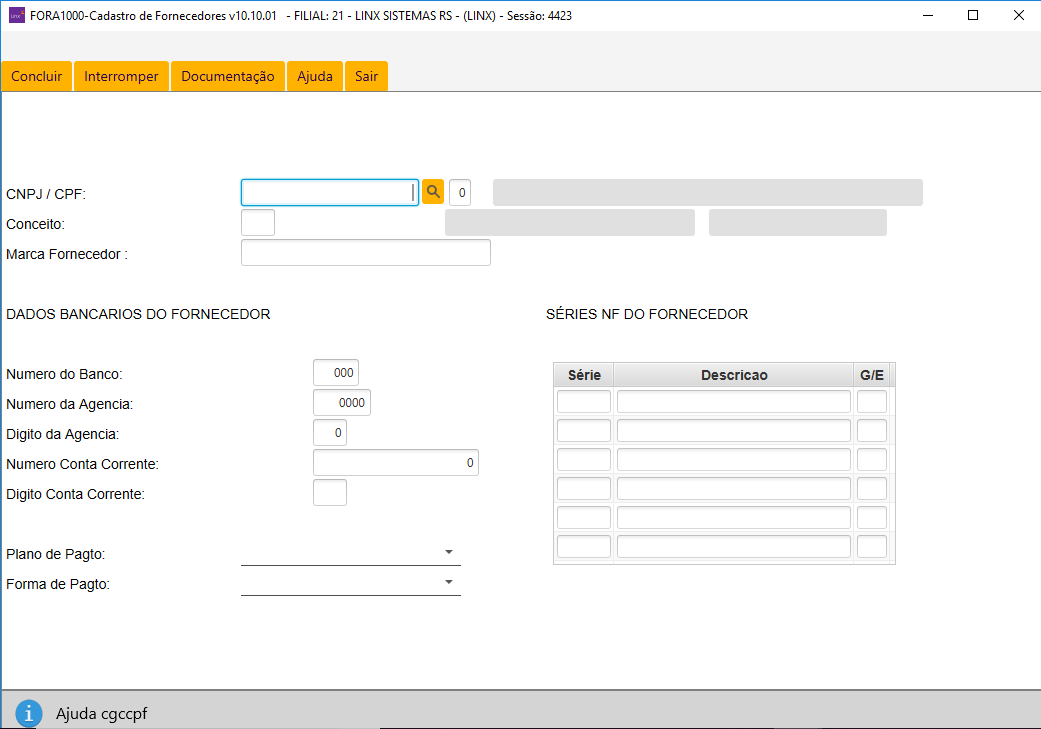Click the CNPJ search magnifier icon

click(x=433, y=192)
